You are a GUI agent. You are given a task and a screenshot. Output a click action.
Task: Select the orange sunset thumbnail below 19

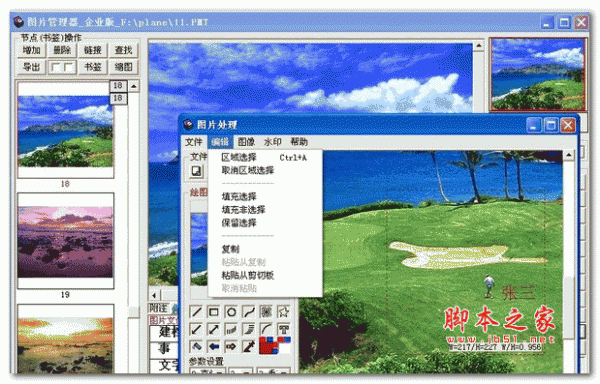[x=65, y=339]
